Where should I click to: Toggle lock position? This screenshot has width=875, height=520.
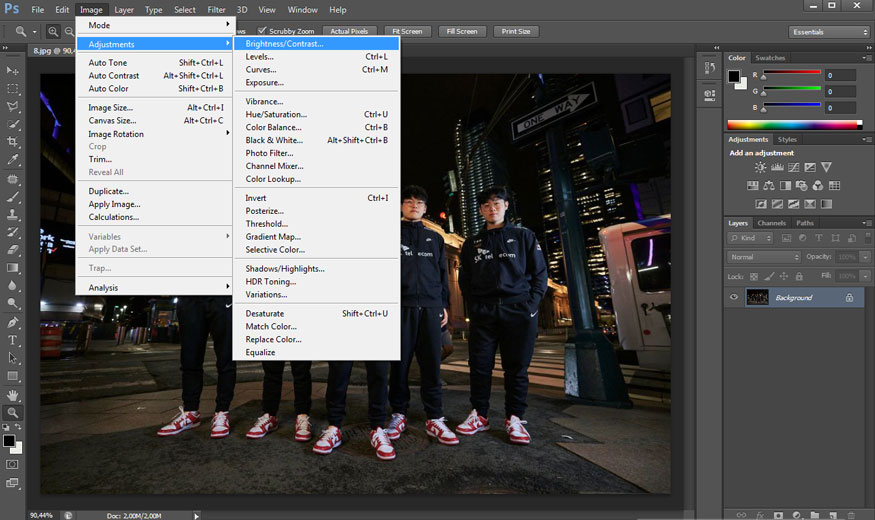[x=783, y=276]
